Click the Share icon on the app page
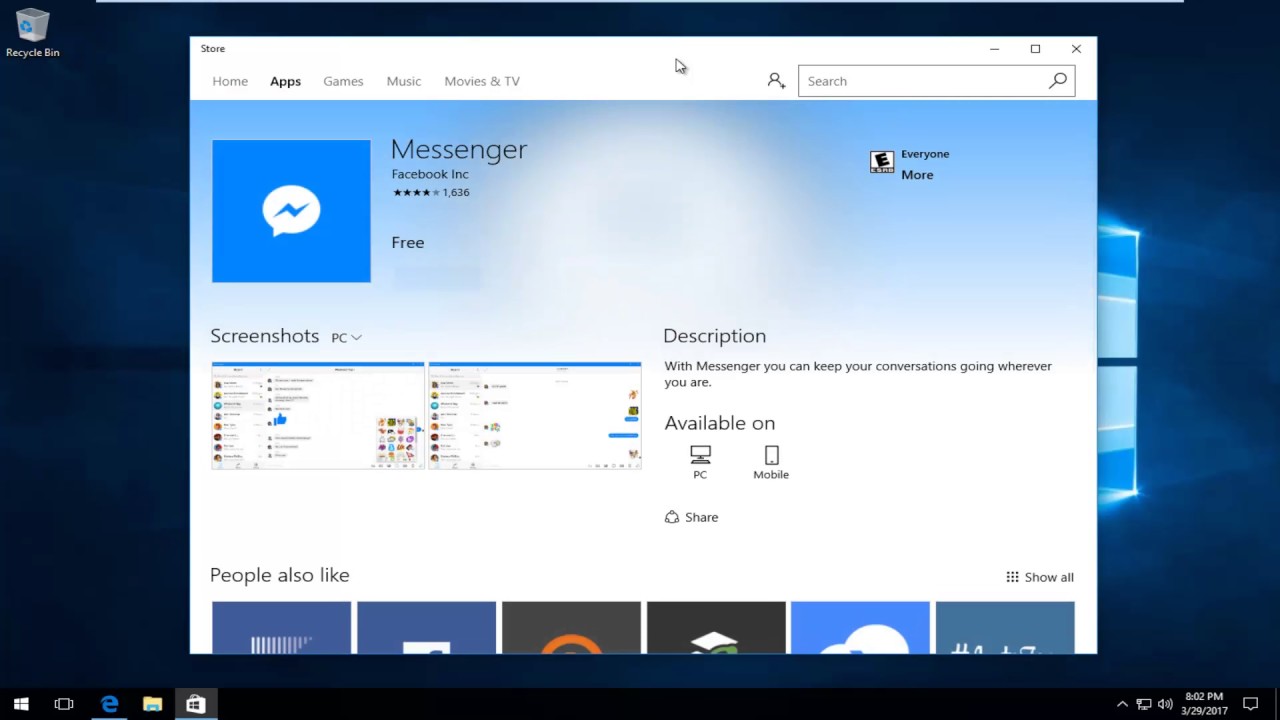The width and height of the screenshot is (1280, 720). tap(672, 516)
